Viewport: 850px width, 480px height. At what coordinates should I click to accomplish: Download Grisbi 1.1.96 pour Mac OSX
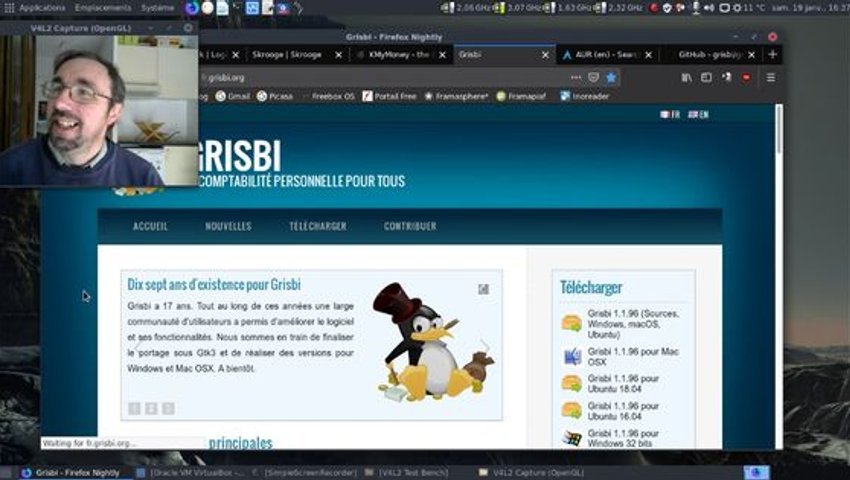(x=633, y=356)
